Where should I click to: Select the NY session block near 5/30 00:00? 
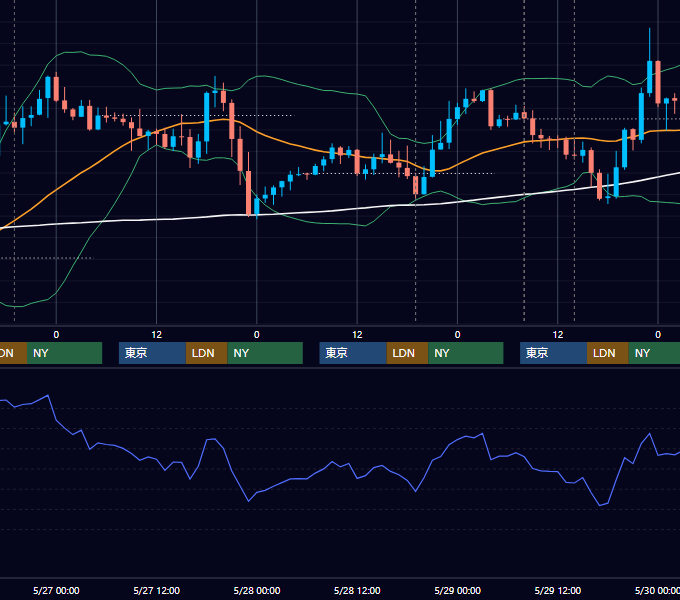654,353
